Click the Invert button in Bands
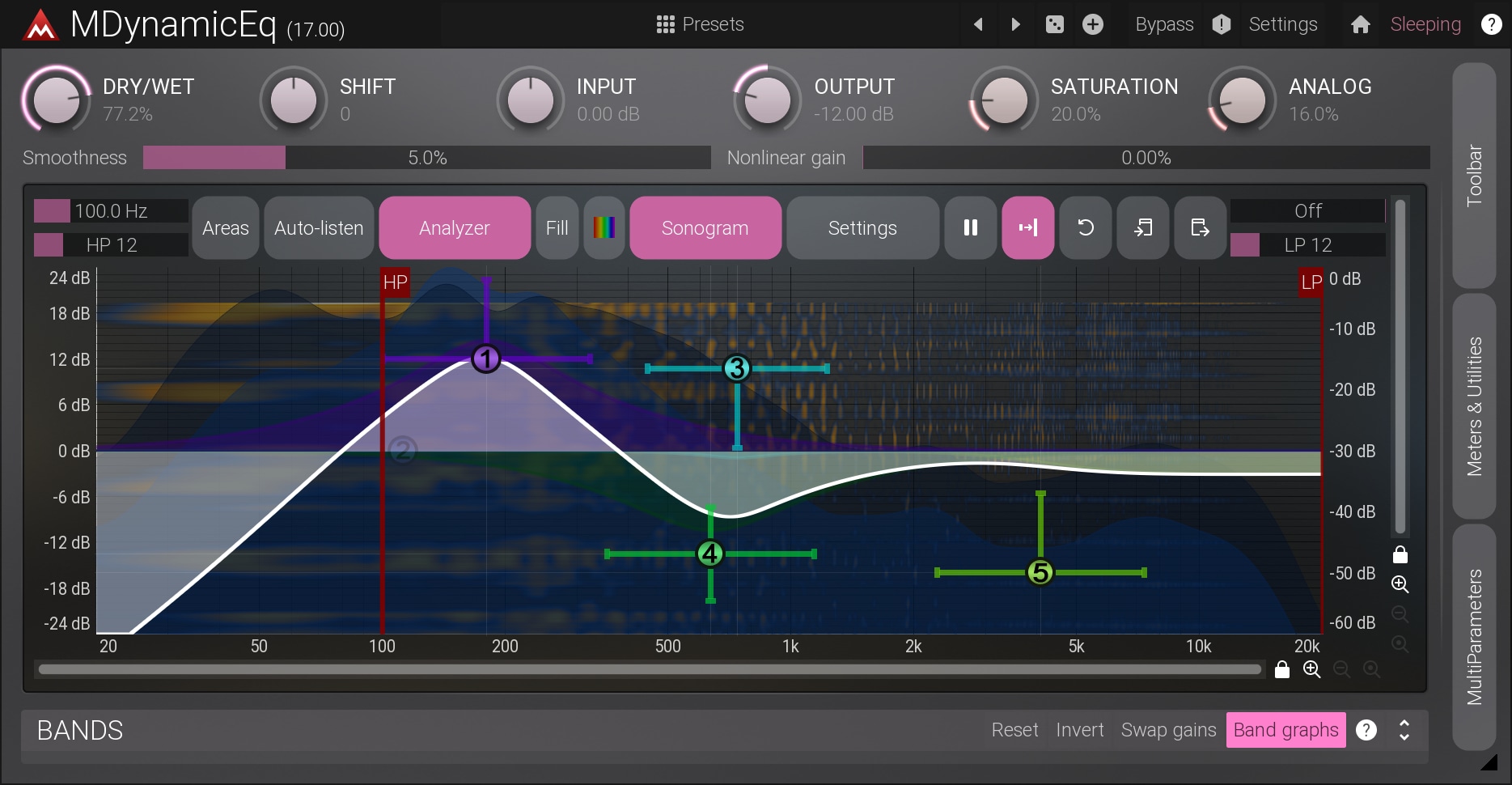The image size is (1512, 785). [1079, 730]
